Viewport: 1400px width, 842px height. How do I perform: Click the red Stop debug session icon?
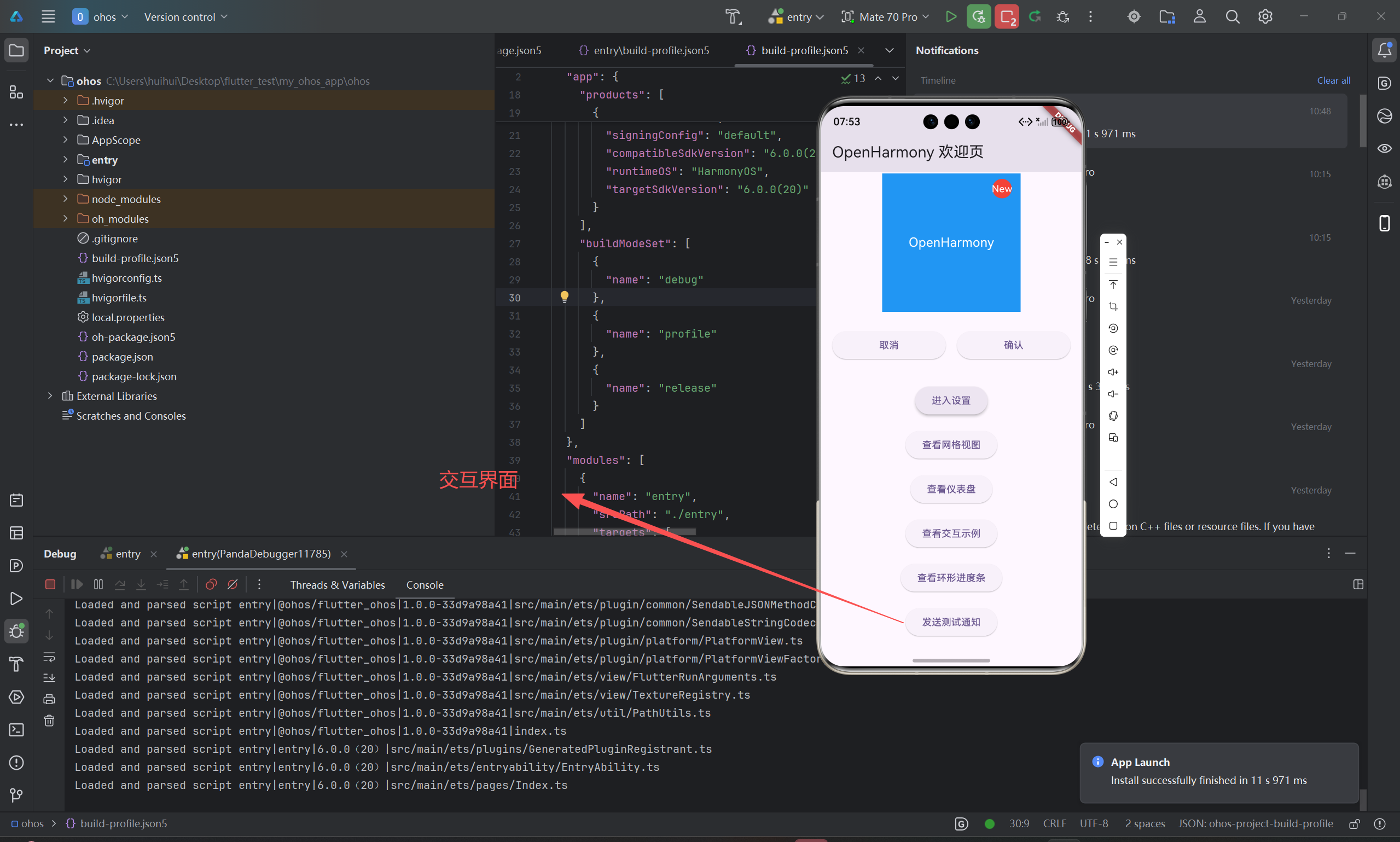click(x=50, y=584)
